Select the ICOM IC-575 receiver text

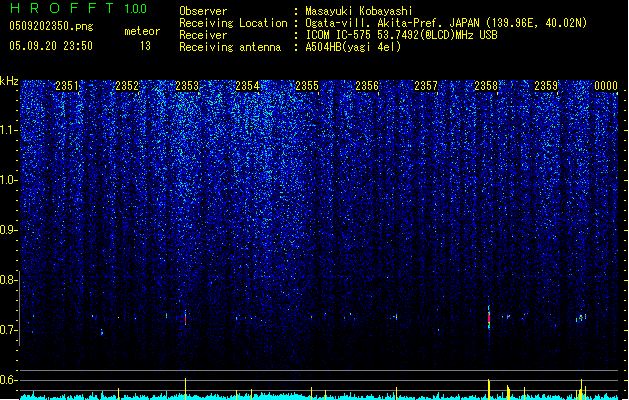(401, 35)
